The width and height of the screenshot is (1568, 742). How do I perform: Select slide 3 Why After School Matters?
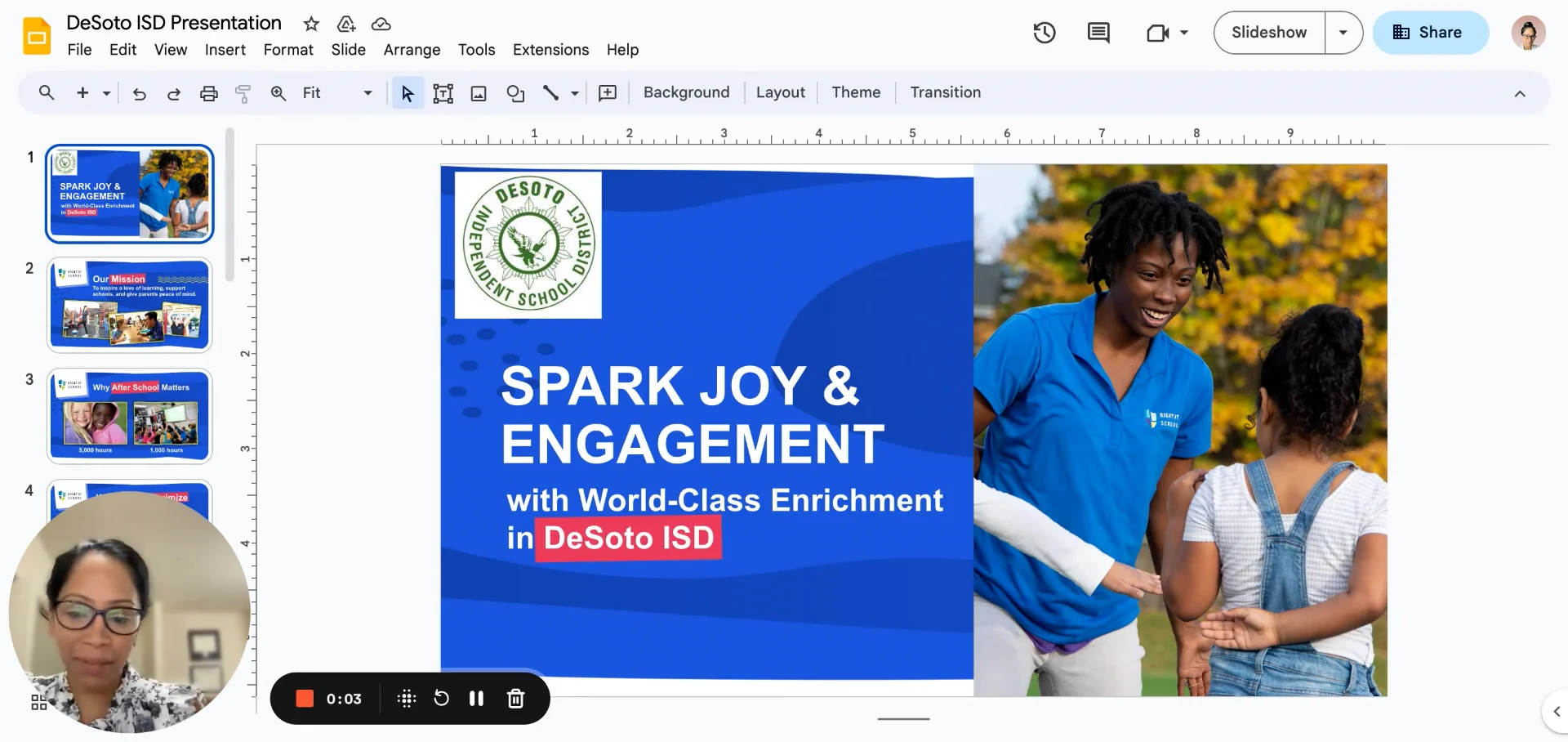pyautogui.click(x=130, y=416)
